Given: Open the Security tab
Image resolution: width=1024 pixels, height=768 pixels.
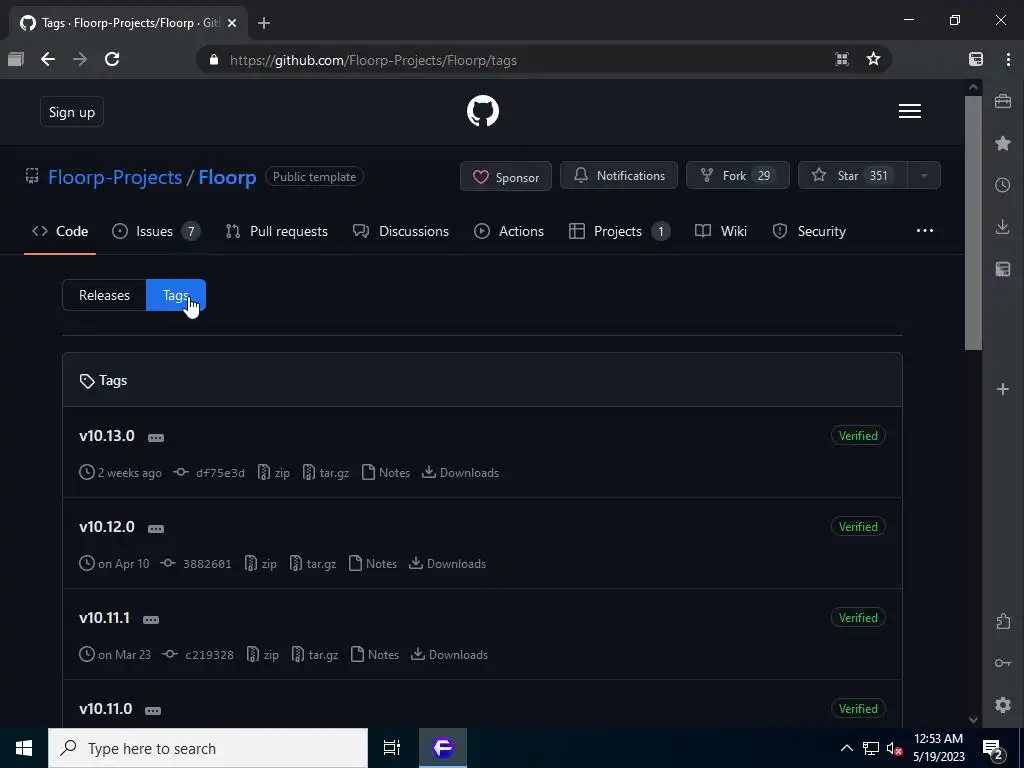Looking at the screenshot, I should click(x=808, y=231).
